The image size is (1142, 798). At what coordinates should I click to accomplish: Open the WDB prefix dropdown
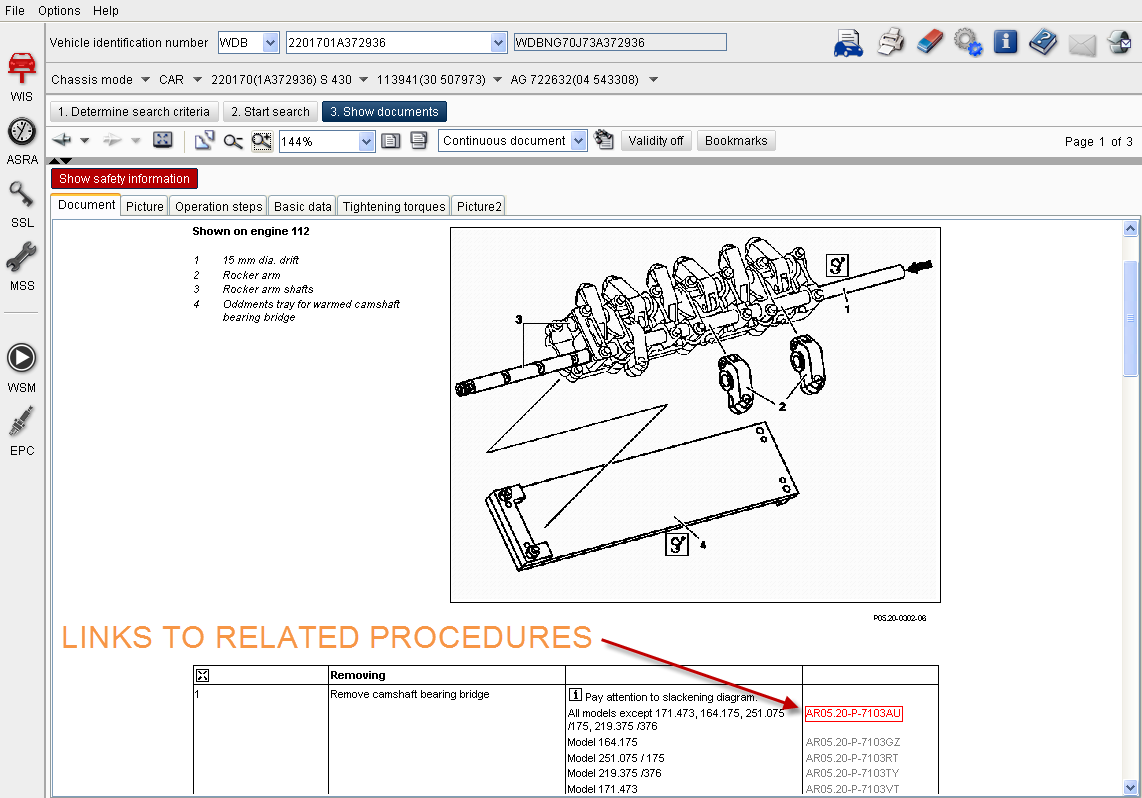(270, 43)
